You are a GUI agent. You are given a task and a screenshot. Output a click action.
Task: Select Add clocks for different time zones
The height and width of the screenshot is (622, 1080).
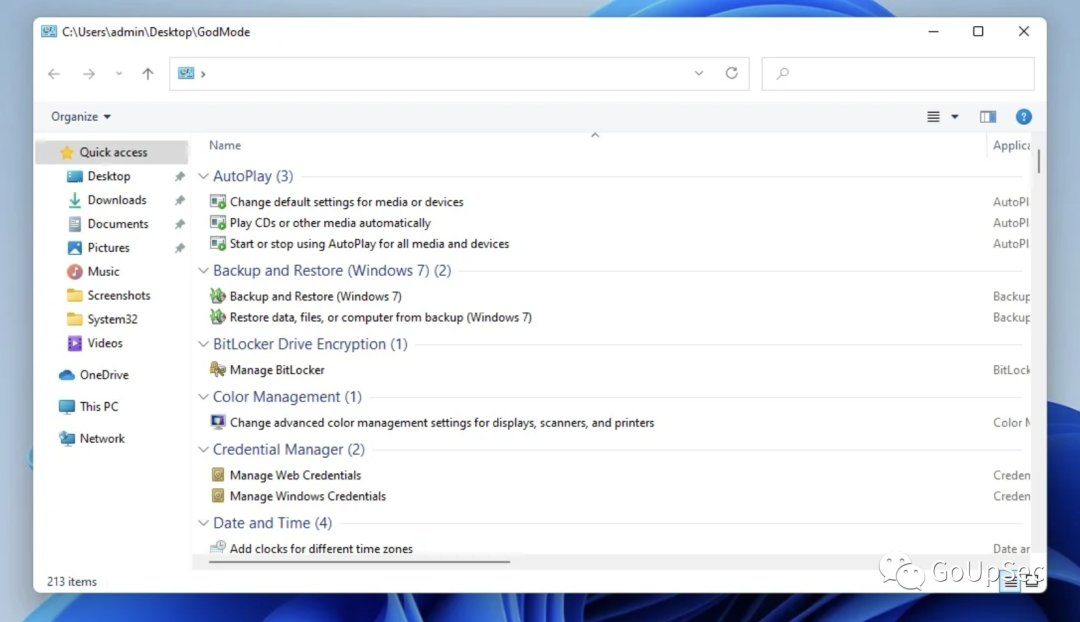tap(321, 549)
